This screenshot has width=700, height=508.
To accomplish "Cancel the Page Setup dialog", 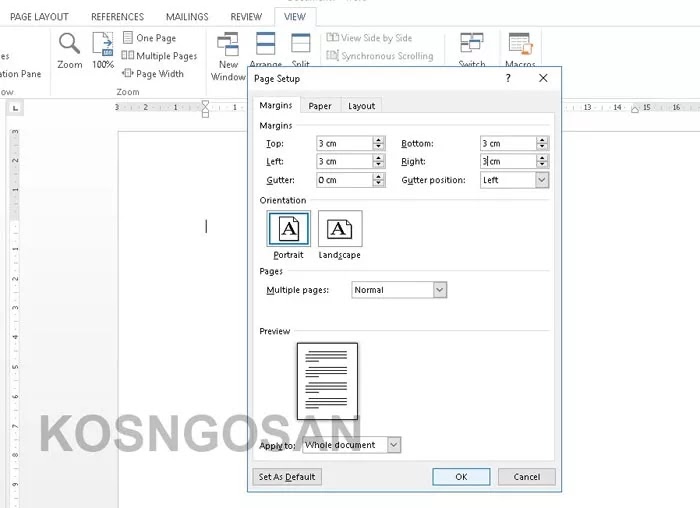I will (x=527, y=477).
